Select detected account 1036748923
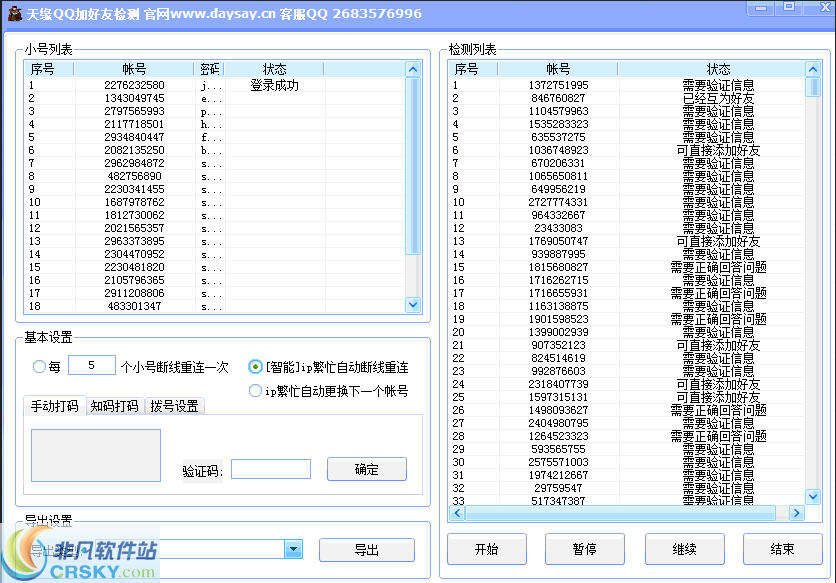 558,150
